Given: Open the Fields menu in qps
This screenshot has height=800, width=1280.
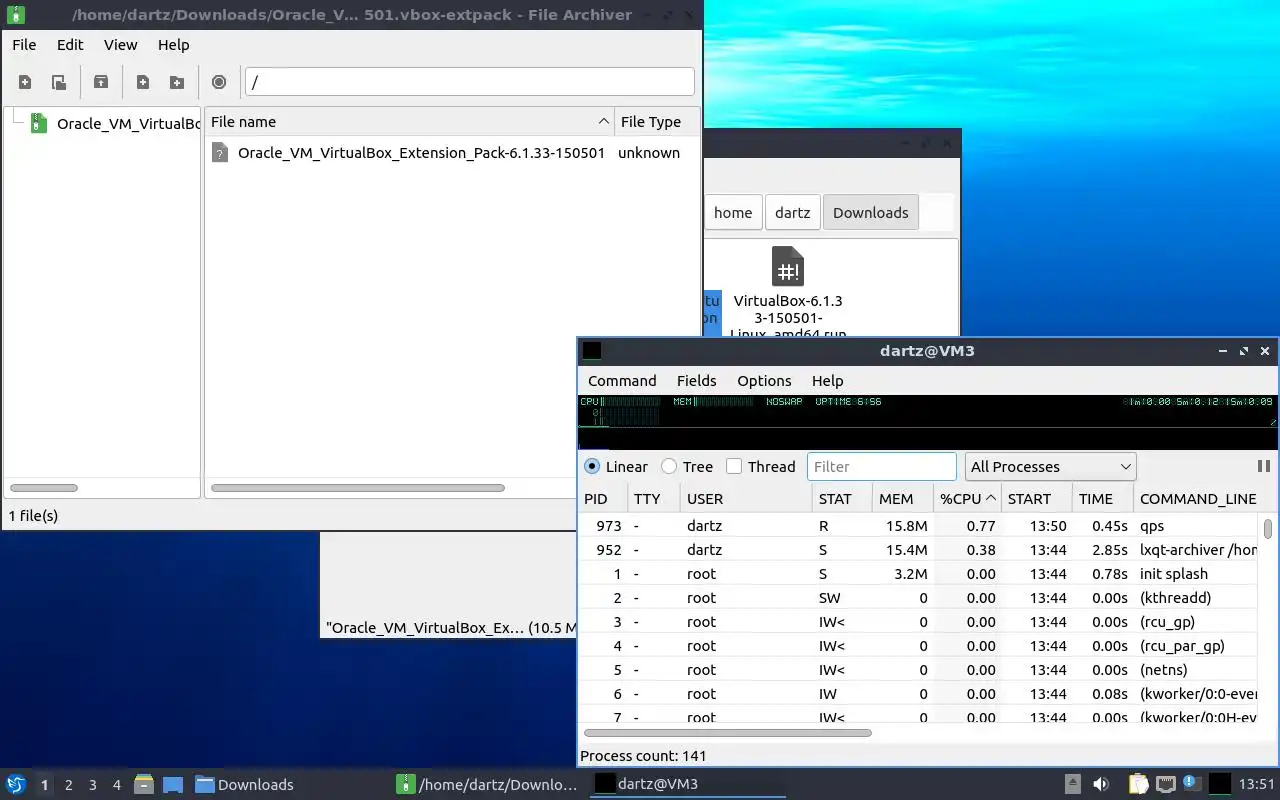Looking at the screenshot, I should coord(697,381).
